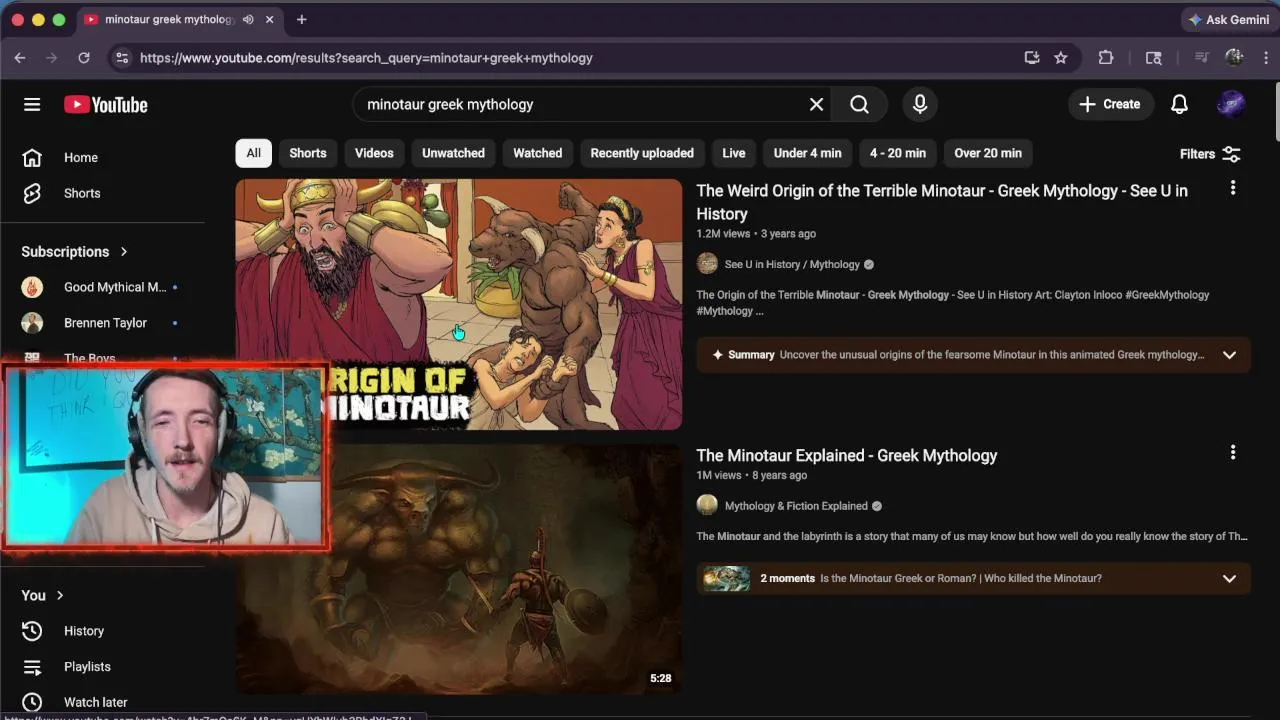Open the YouTube hamburger guide menu
Image resolution: width=1280 pixels, height=720 pixels.
[x=32, y=104]
